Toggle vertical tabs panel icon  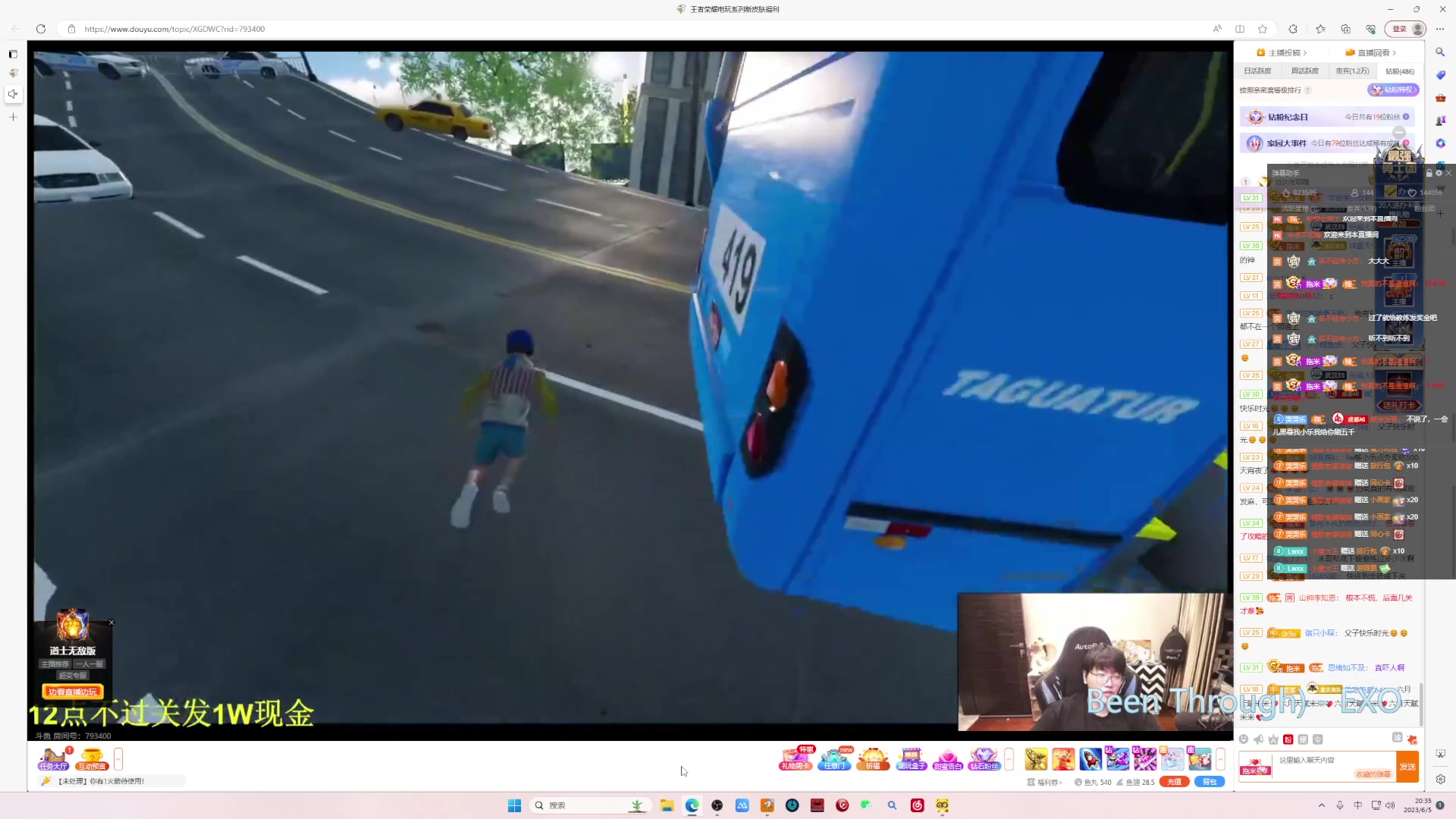click(13, 54)
